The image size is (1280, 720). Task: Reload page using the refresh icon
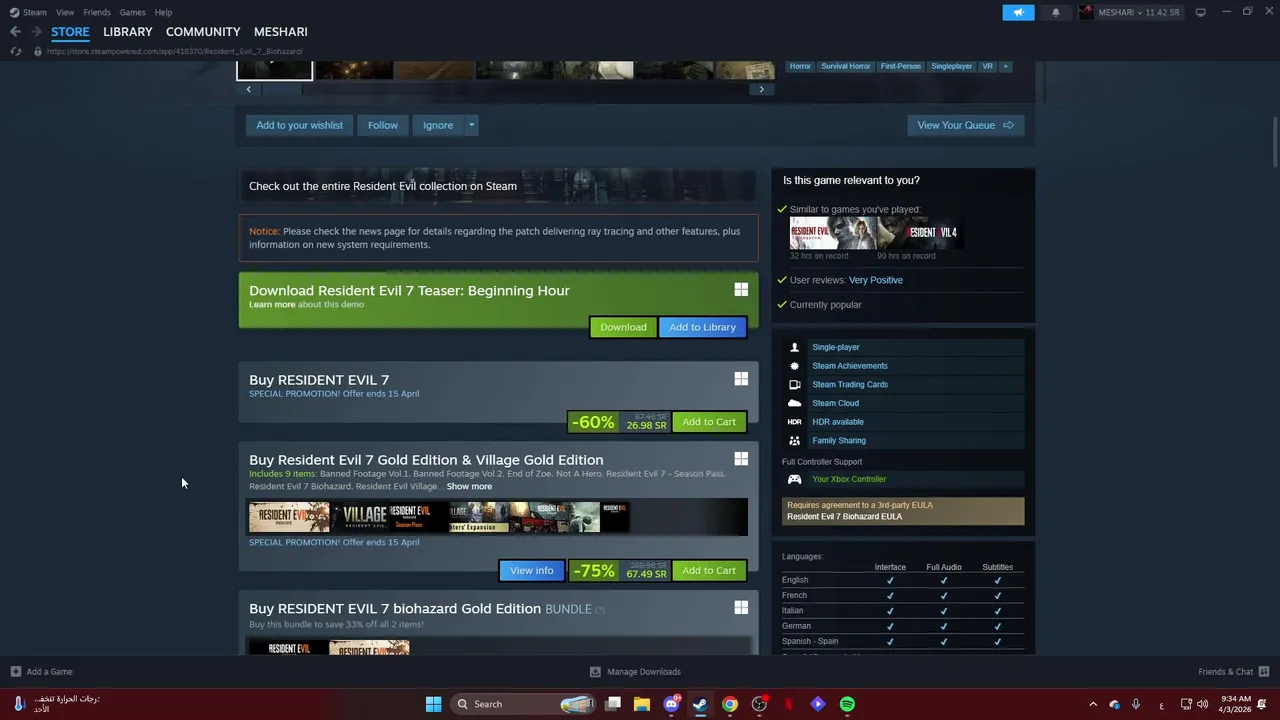point(15,51)
